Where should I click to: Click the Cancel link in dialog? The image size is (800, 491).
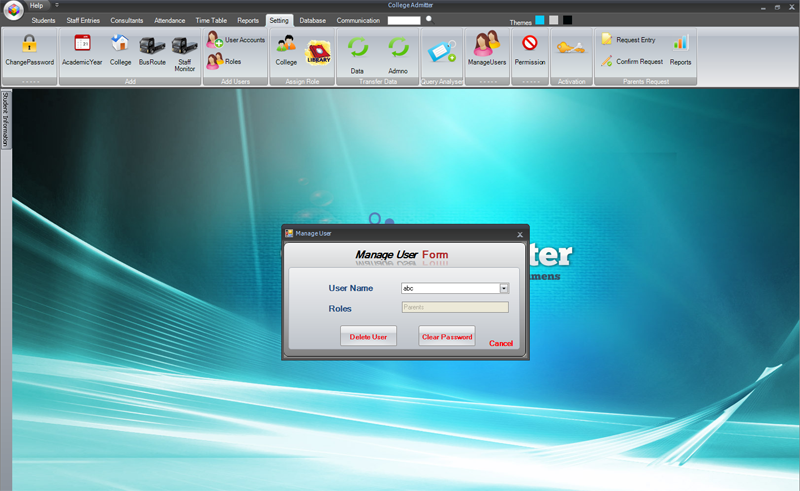501,343
